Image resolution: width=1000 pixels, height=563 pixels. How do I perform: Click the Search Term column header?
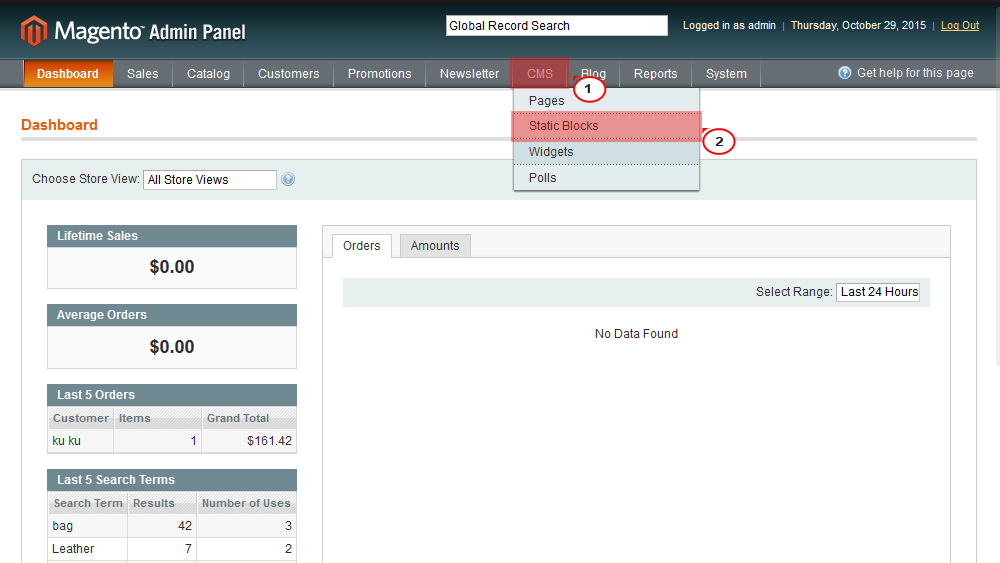87,503
